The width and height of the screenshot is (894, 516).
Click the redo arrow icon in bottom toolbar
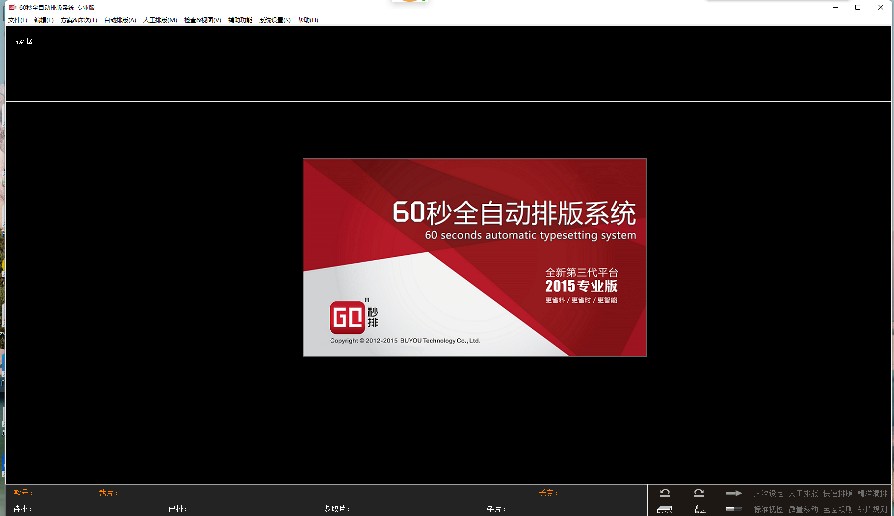pos(699,493)
